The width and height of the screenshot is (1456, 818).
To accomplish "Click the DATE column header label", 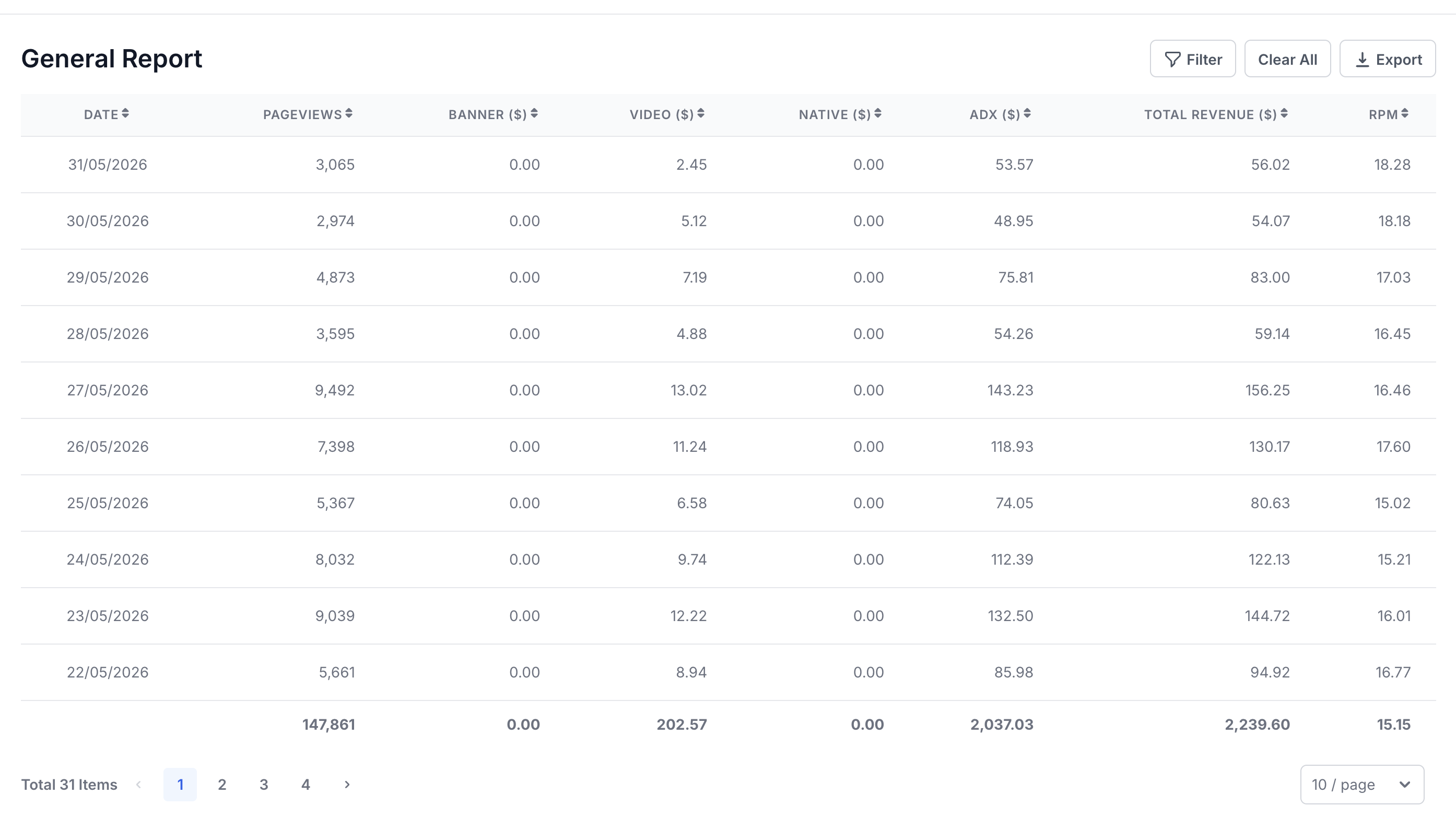I will click(x=101, y=115).
